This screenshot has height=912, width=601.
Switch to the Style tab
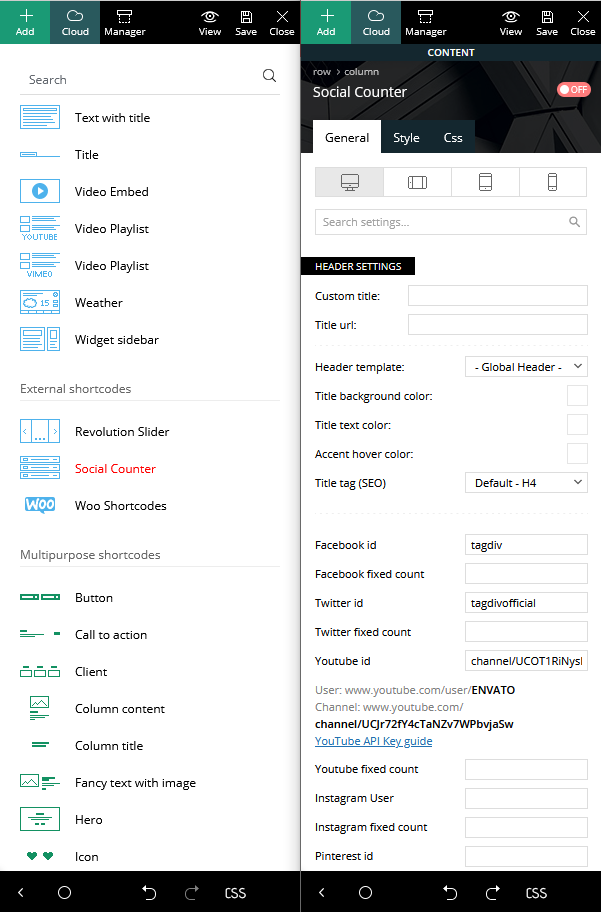[x=406, y=137]
